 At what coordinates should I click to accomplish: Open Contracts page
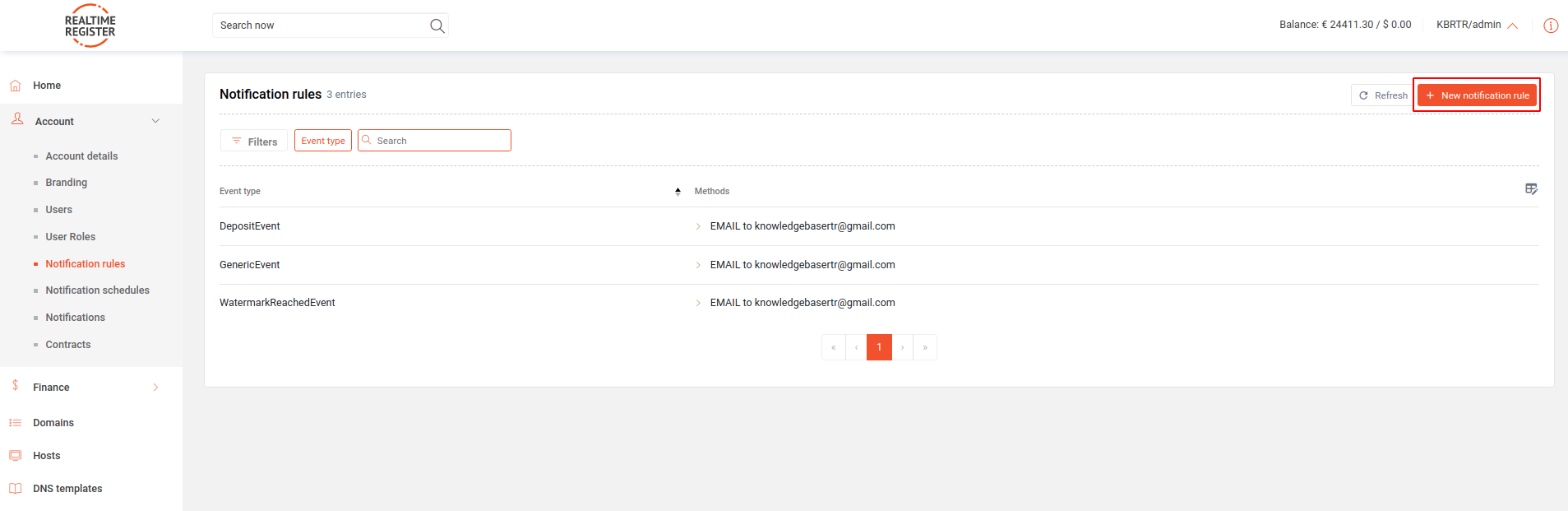[x=68, y=345]
